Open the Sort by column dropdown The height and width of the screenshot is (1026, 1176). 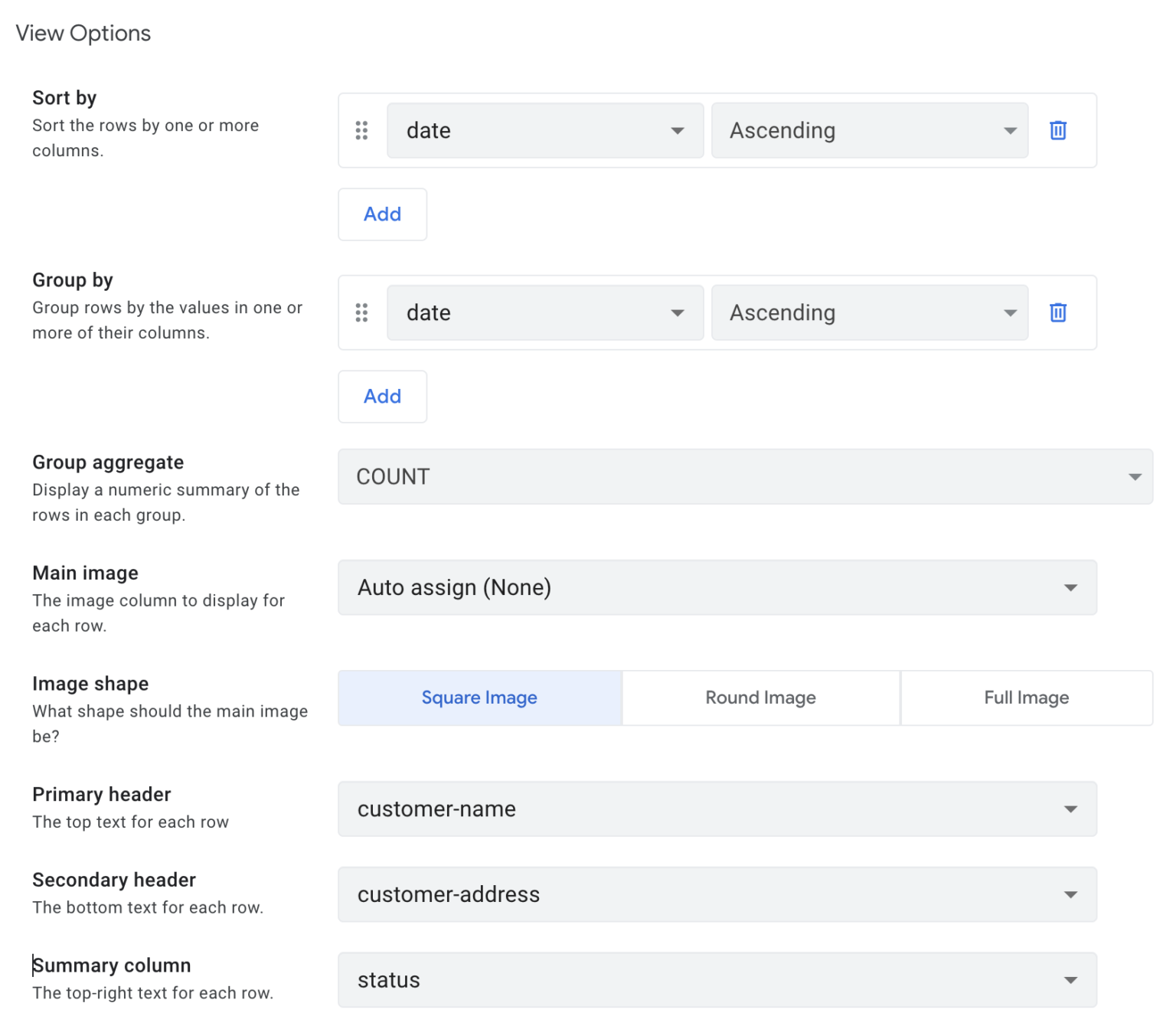[x=544, y=130]
